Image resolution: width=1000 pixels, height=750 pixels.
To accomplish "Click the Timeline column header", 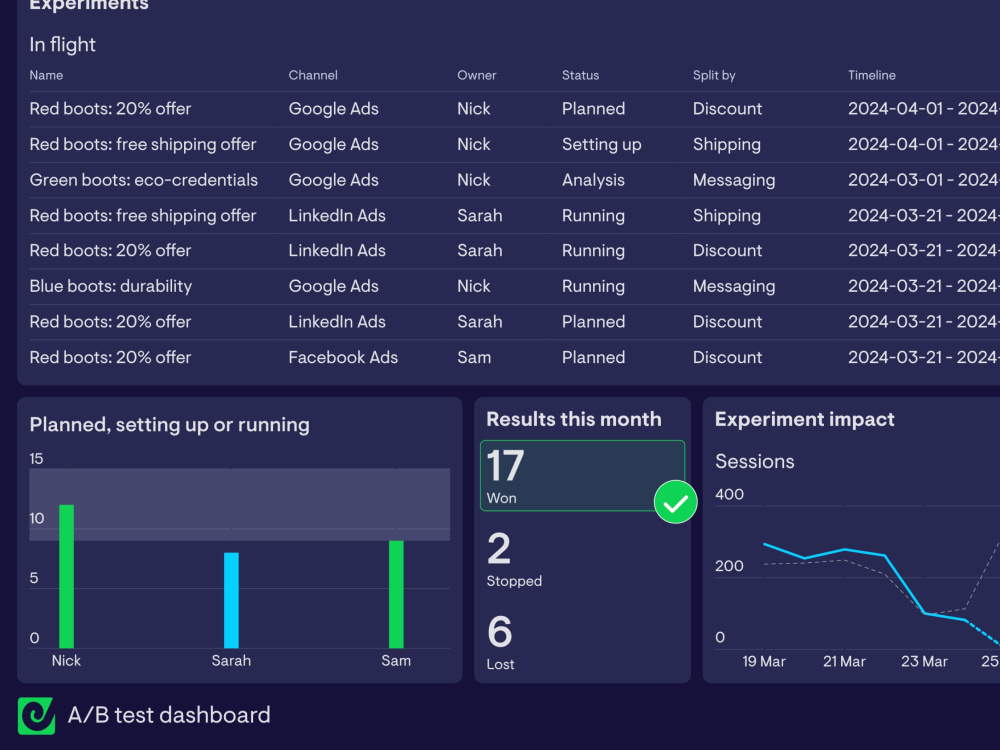I will tap(871, 75).
